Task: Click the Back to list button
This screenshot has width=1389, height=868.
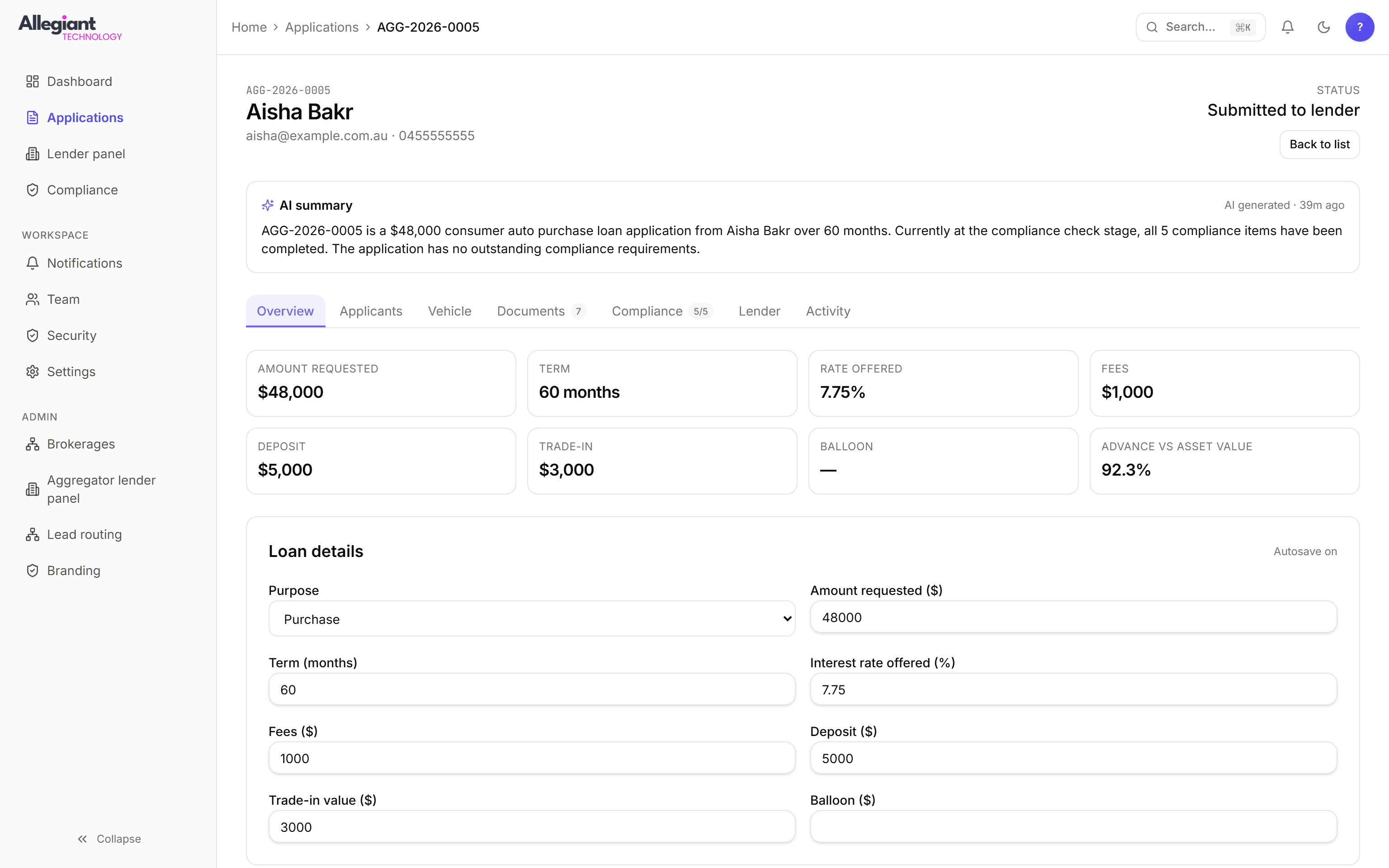Action: (1319, 144)
